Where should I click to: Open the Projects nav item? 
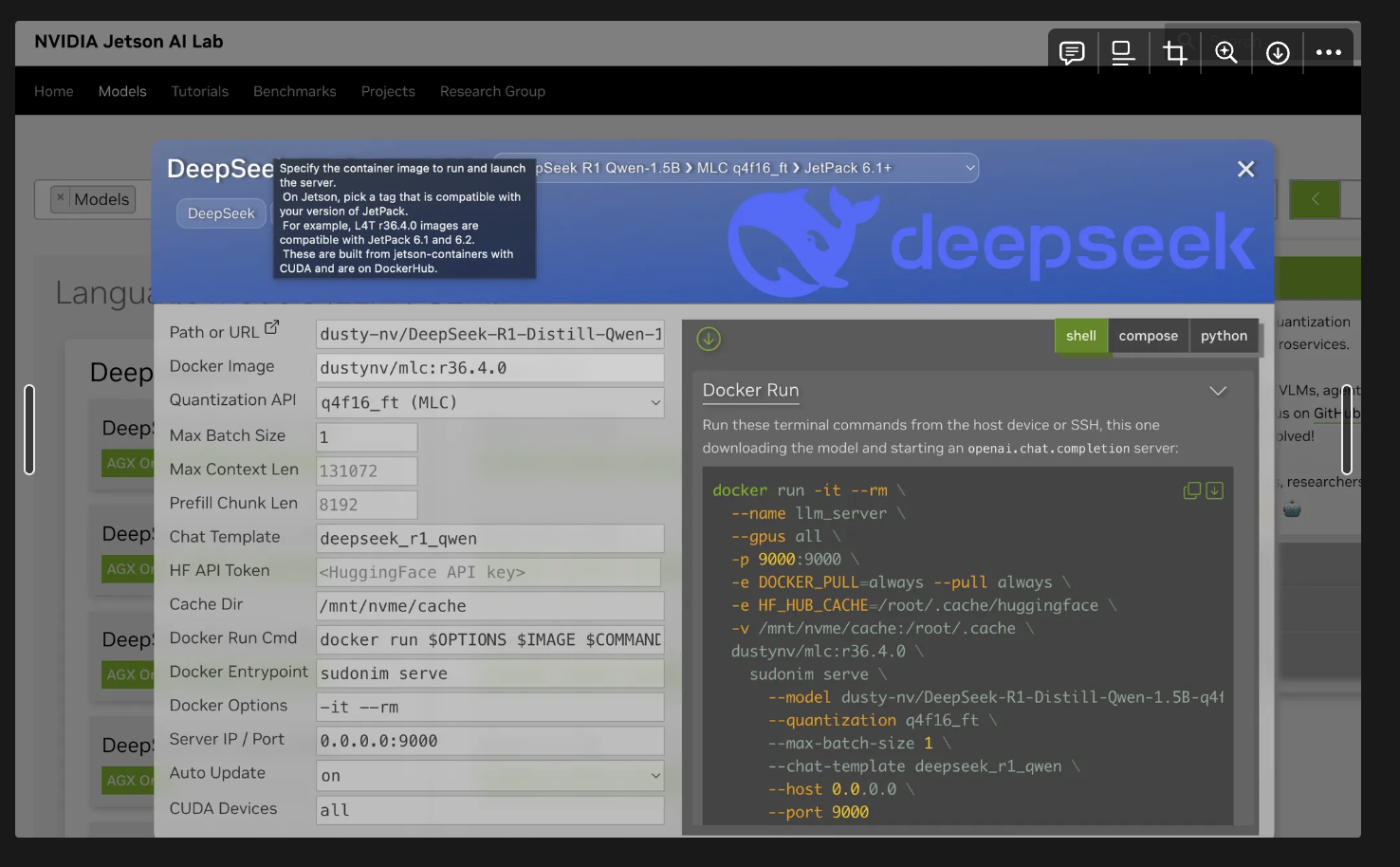coord(388,91)
